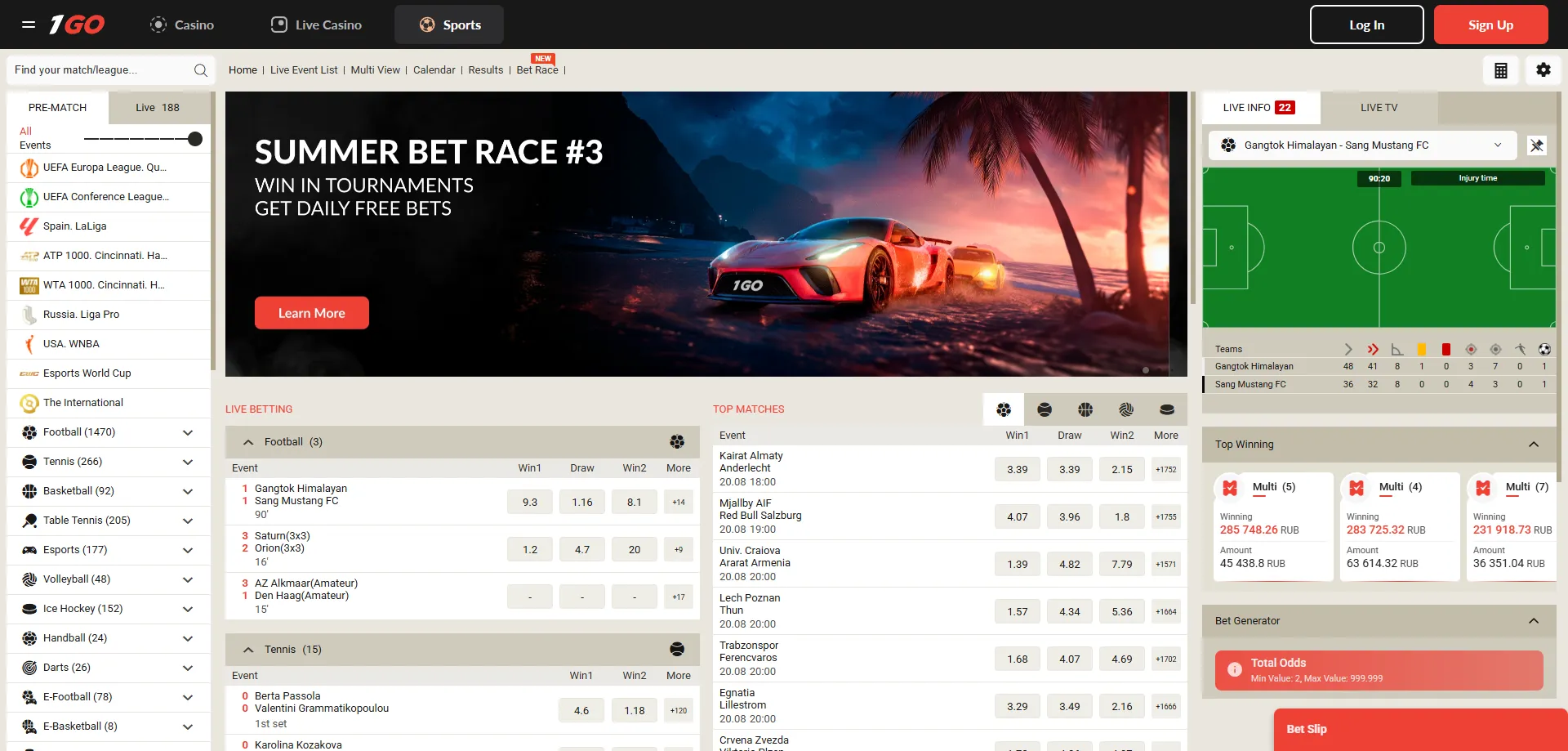Collapse the Top Winning panel
The width and height of the screenshot is (1568, 751).
pyautogui.click(x=1534, y=445)
